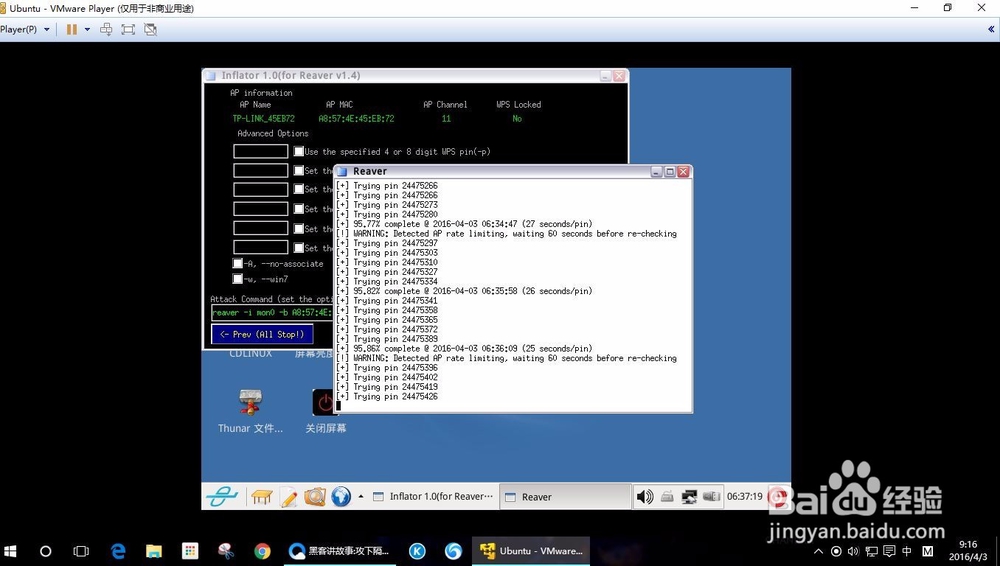
Task: Show hidden tray icons chevron
Action: point(819,551)
